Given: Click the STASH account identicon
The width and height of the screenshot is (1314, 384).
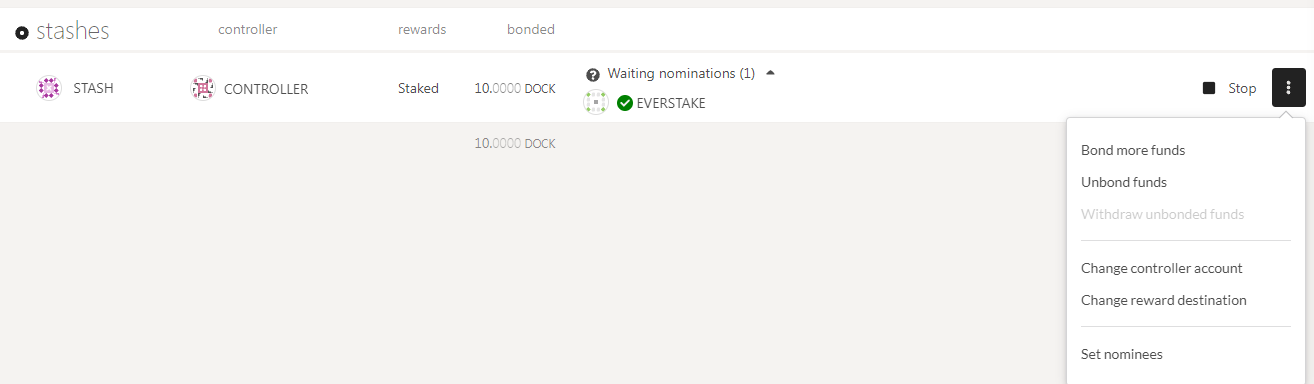Looking at the screenshot, I should [49, 88].
